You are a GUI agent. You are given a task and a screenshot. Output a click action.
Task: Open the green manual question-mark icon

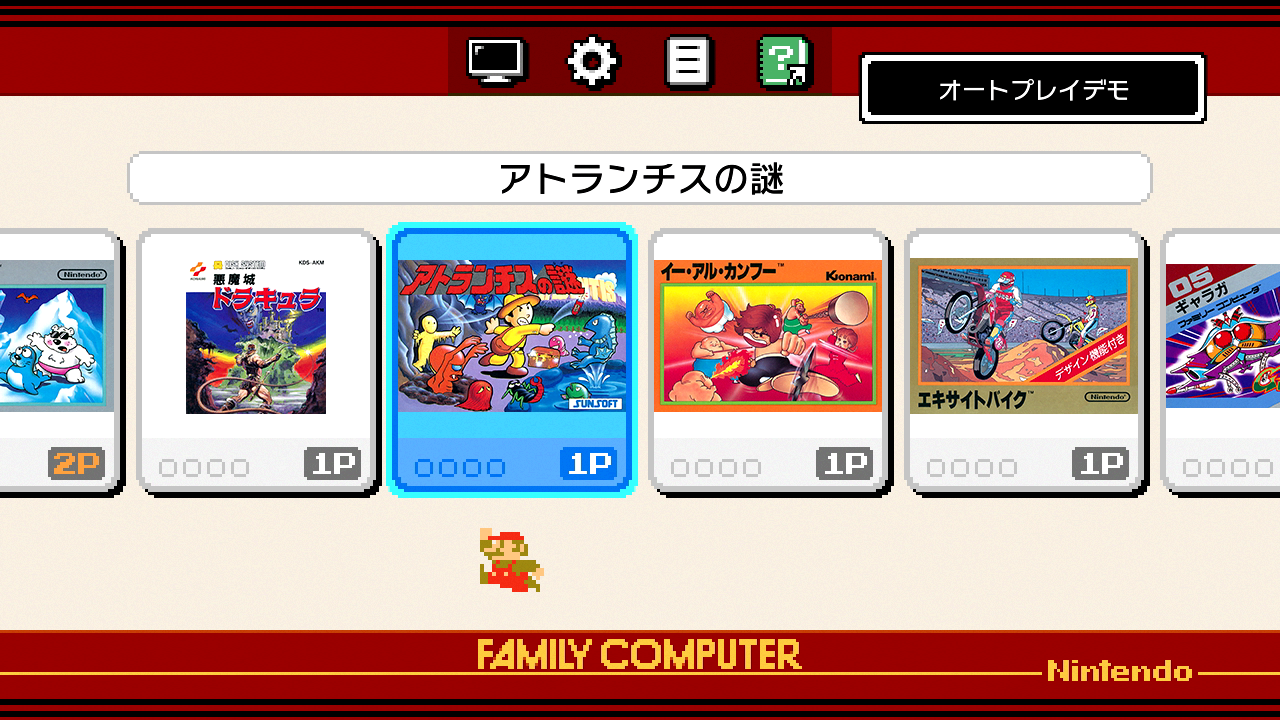785,62
